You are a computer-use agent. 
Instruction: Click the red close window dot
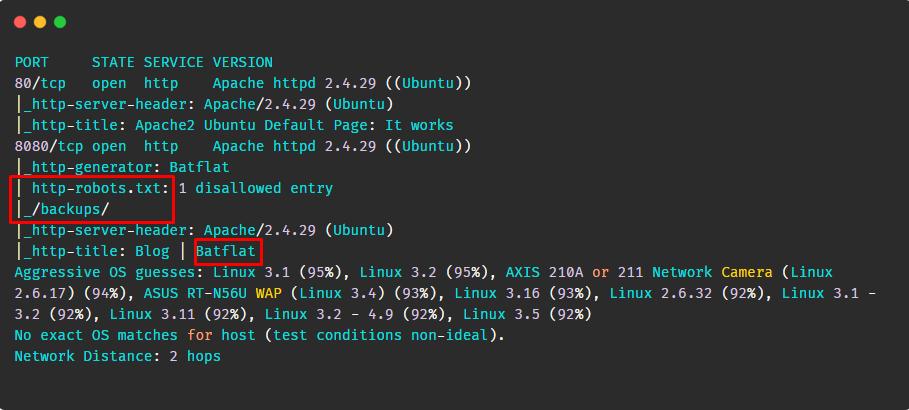(20, 22)
